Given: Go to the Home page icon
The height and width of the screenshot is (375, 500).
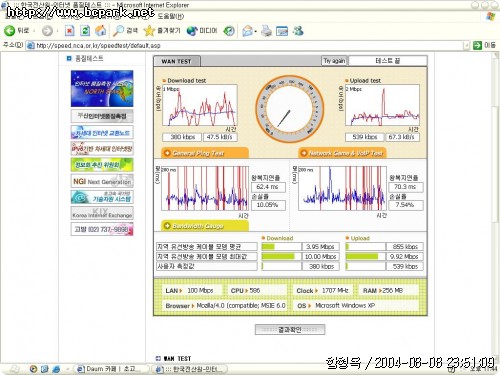Looking at the screenshot, I should [x=101, y=31].
